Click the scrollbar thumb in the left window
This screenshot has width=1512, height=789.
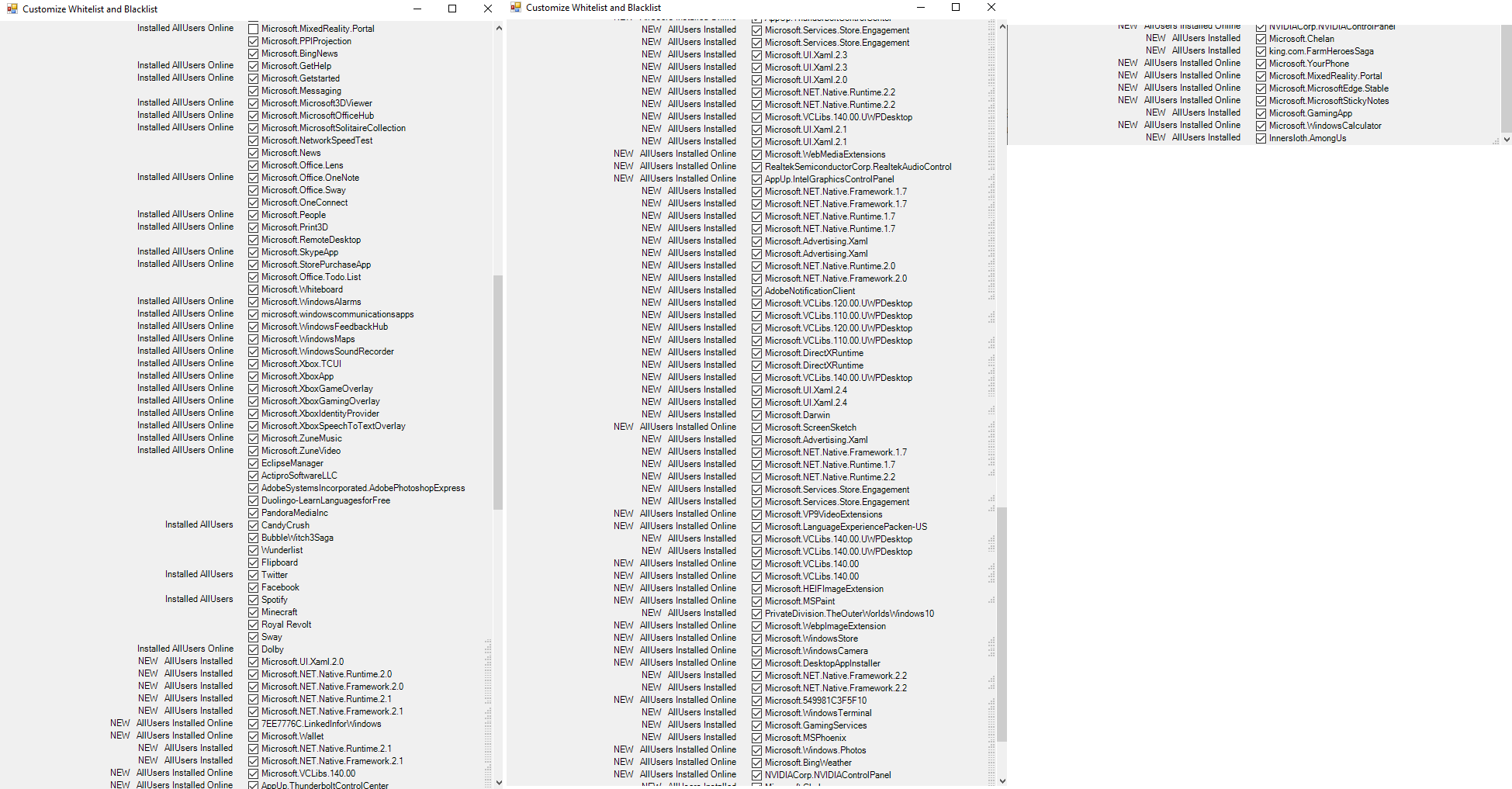click(498, 392)
